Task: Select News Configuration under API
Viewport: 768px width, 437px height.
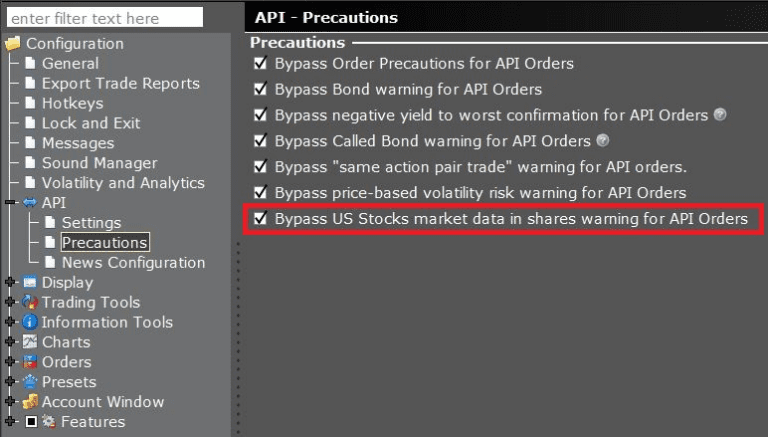Action: coord(133,263)
